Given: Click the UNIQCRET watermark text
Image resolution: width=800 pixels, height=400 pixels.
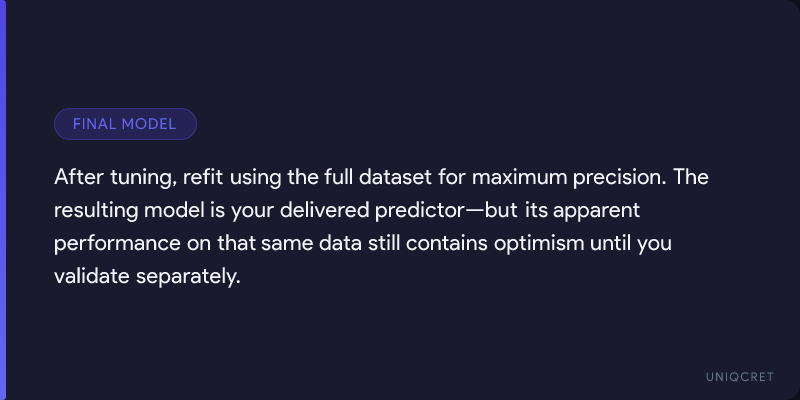Looking at the screenshot, I should pos(740,377).
